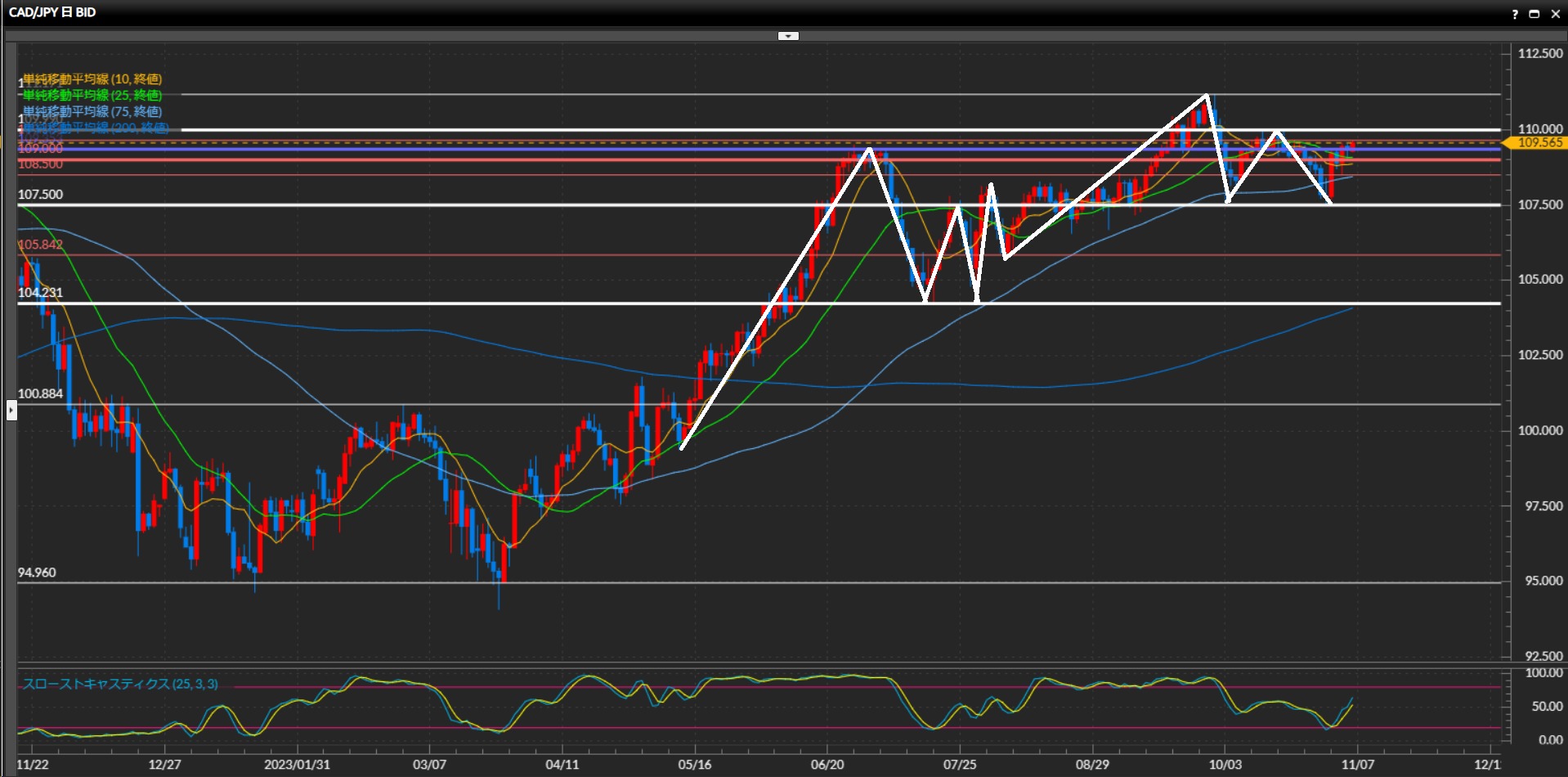Click the 2023/01/31 date on time axis
The width and height of the screenshot is (1568, 777).
[297, 765]
